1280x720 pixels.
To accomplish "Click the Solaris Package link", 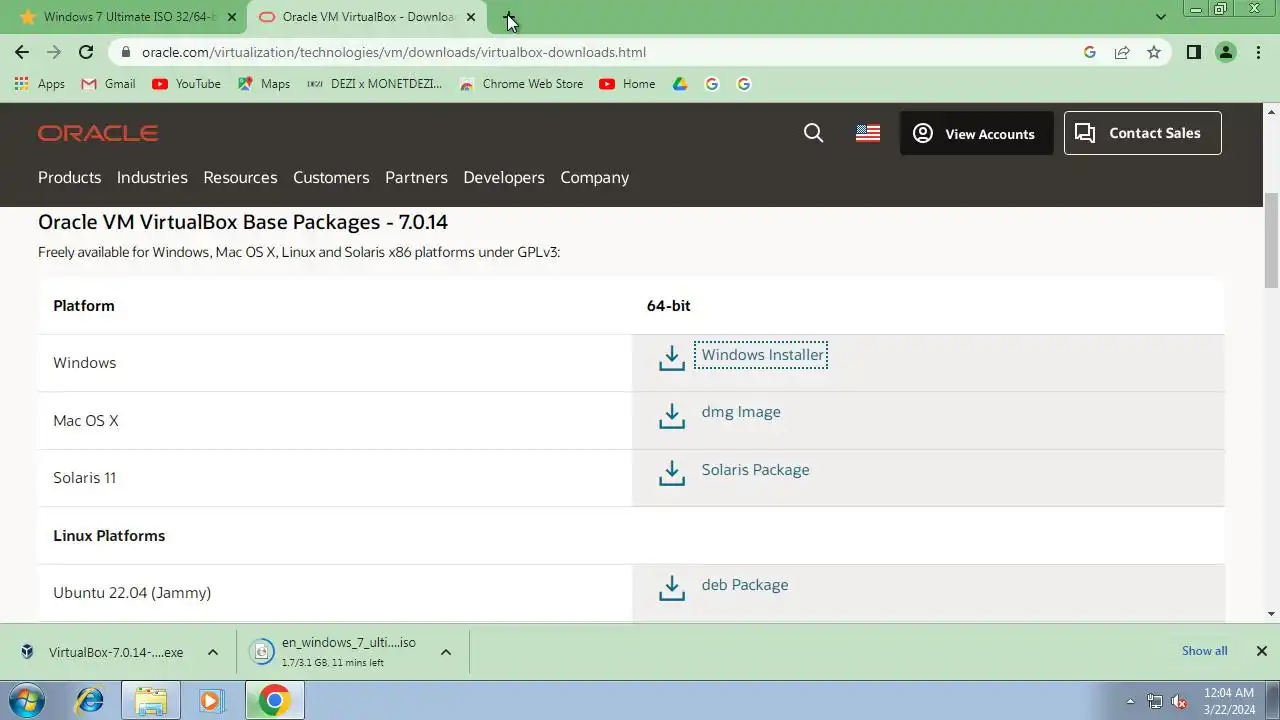I will tap(755, 470).
